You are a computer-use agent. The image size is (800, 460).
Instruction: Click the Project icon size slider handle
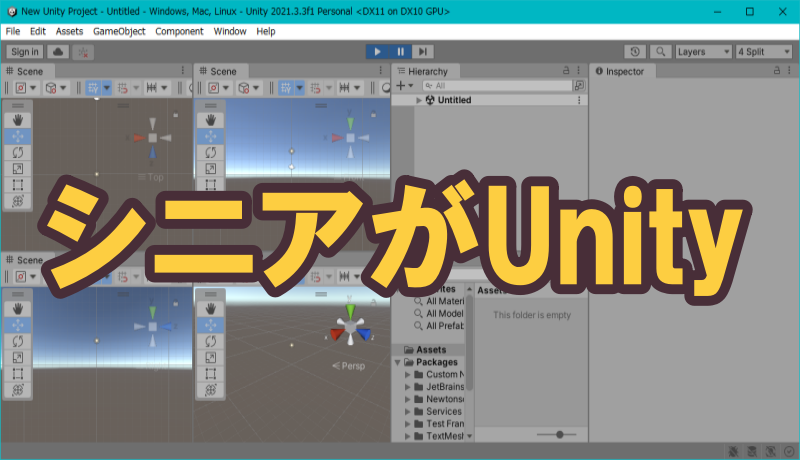[560, 435]
